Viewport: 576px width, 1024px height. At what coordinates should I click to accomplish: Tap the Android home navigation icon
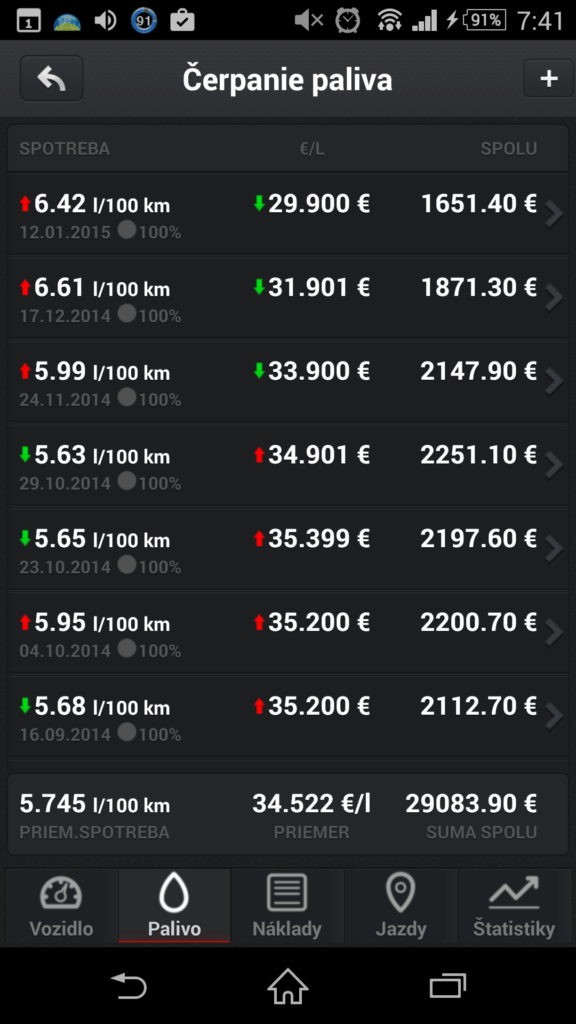pos(288,986)
